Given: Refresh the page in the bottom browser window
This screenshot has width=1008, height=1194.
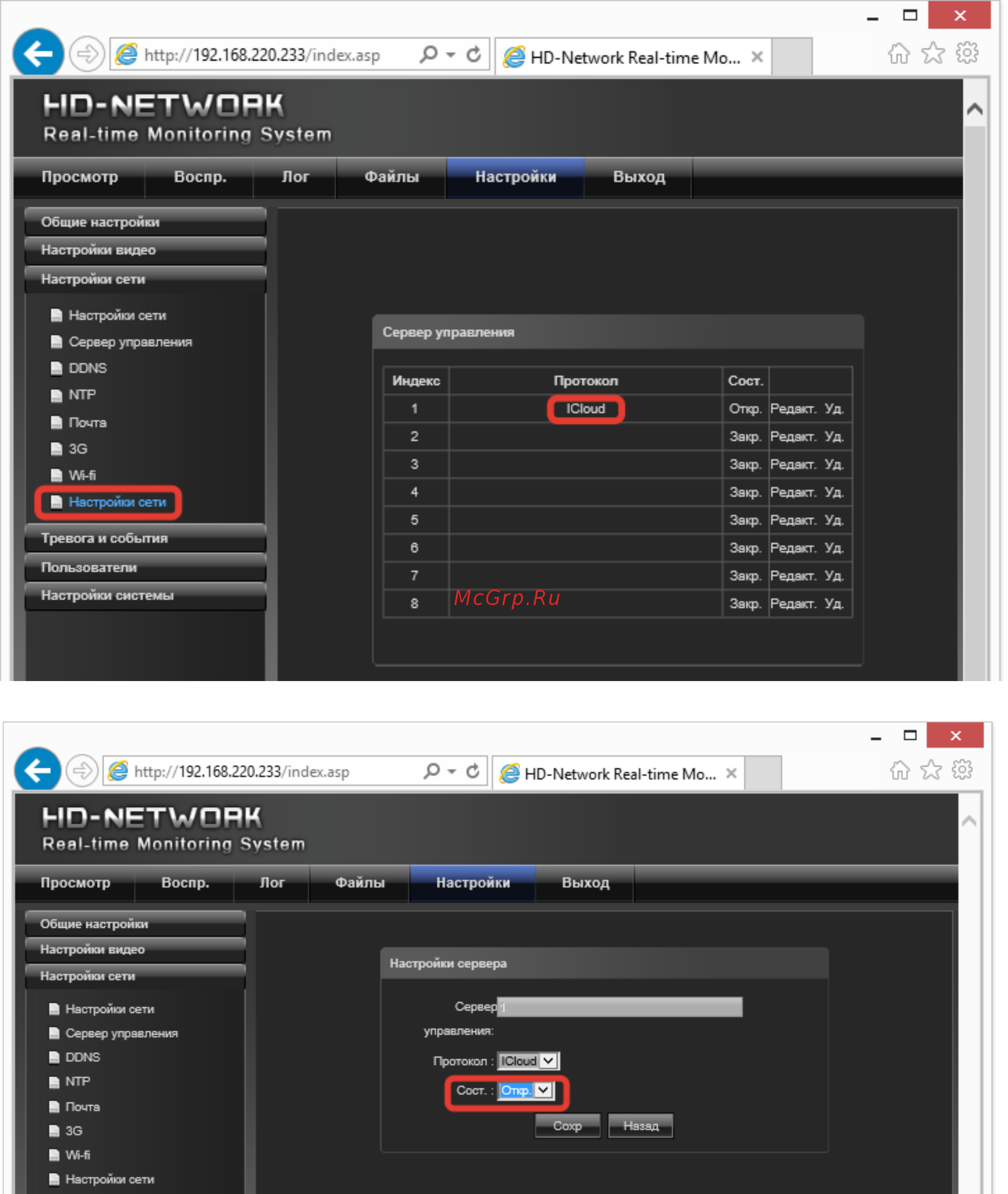Looking at the screenshot, I should (472, 771).
